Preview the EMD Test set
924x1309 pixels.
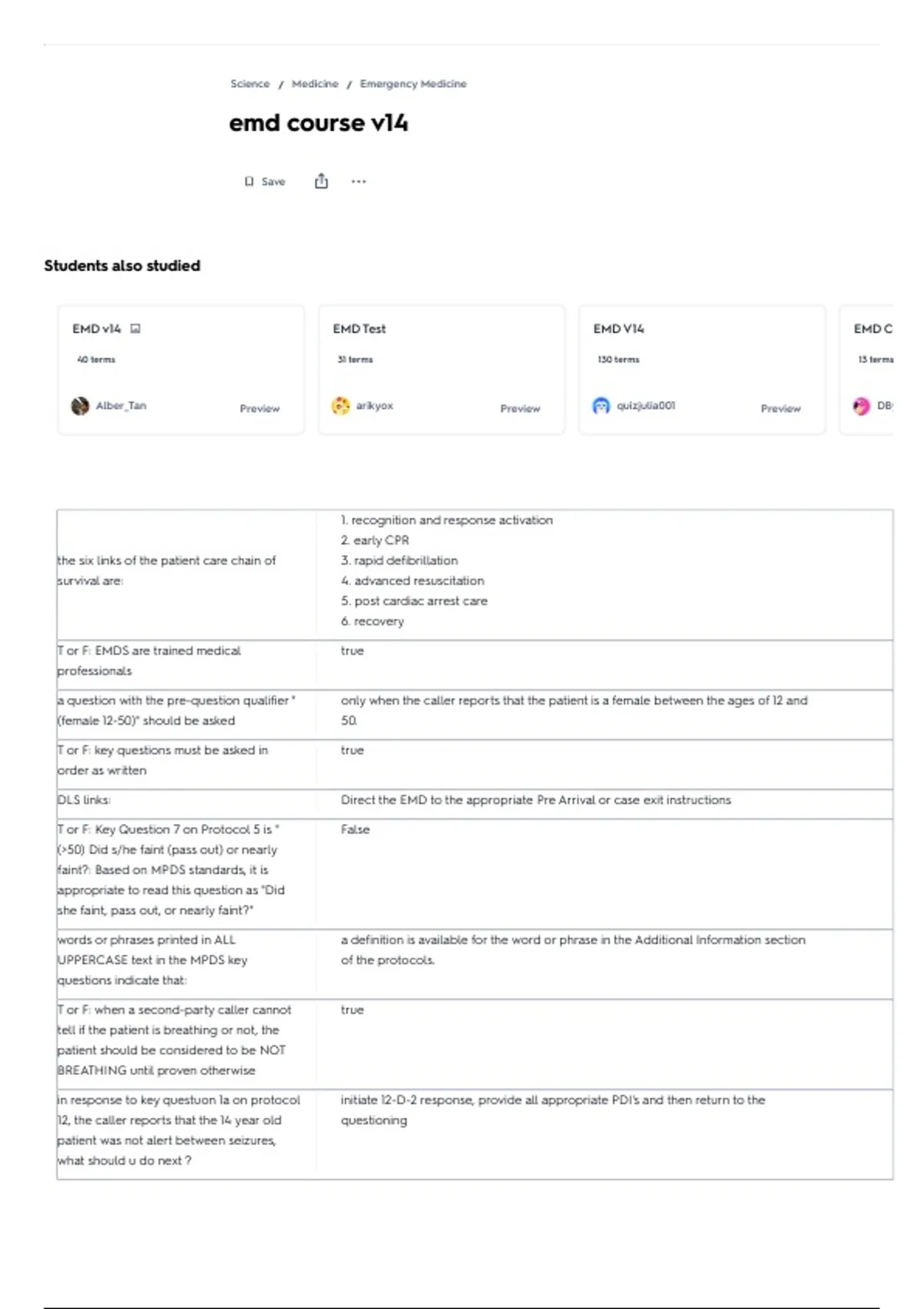520,408
